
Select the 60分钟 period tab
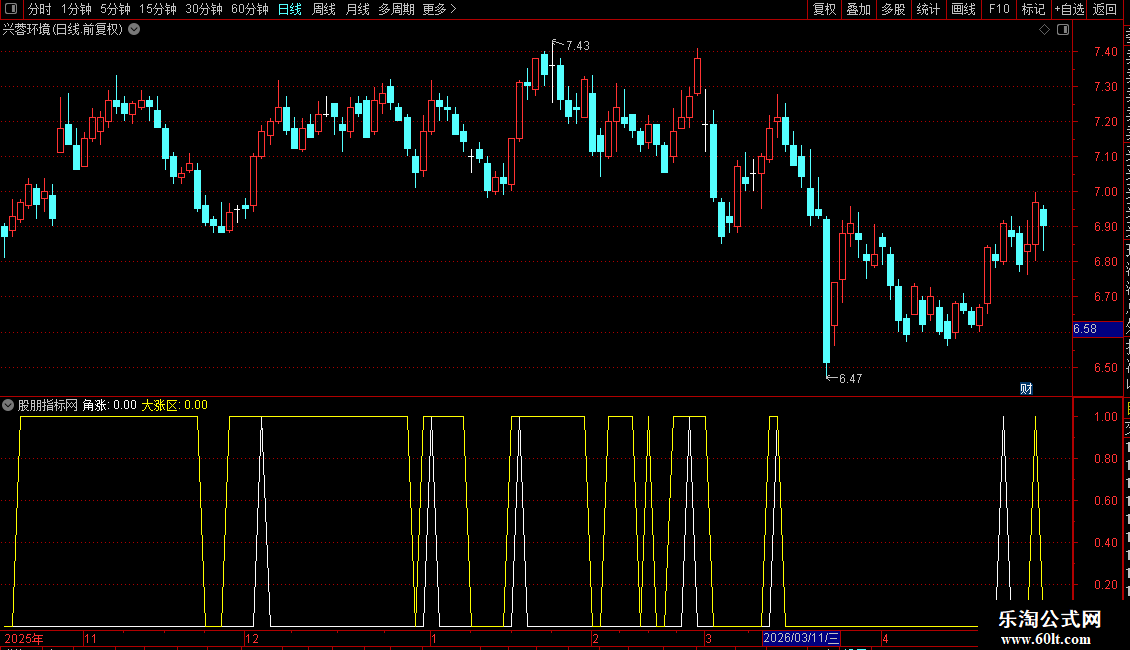(249, 9)
